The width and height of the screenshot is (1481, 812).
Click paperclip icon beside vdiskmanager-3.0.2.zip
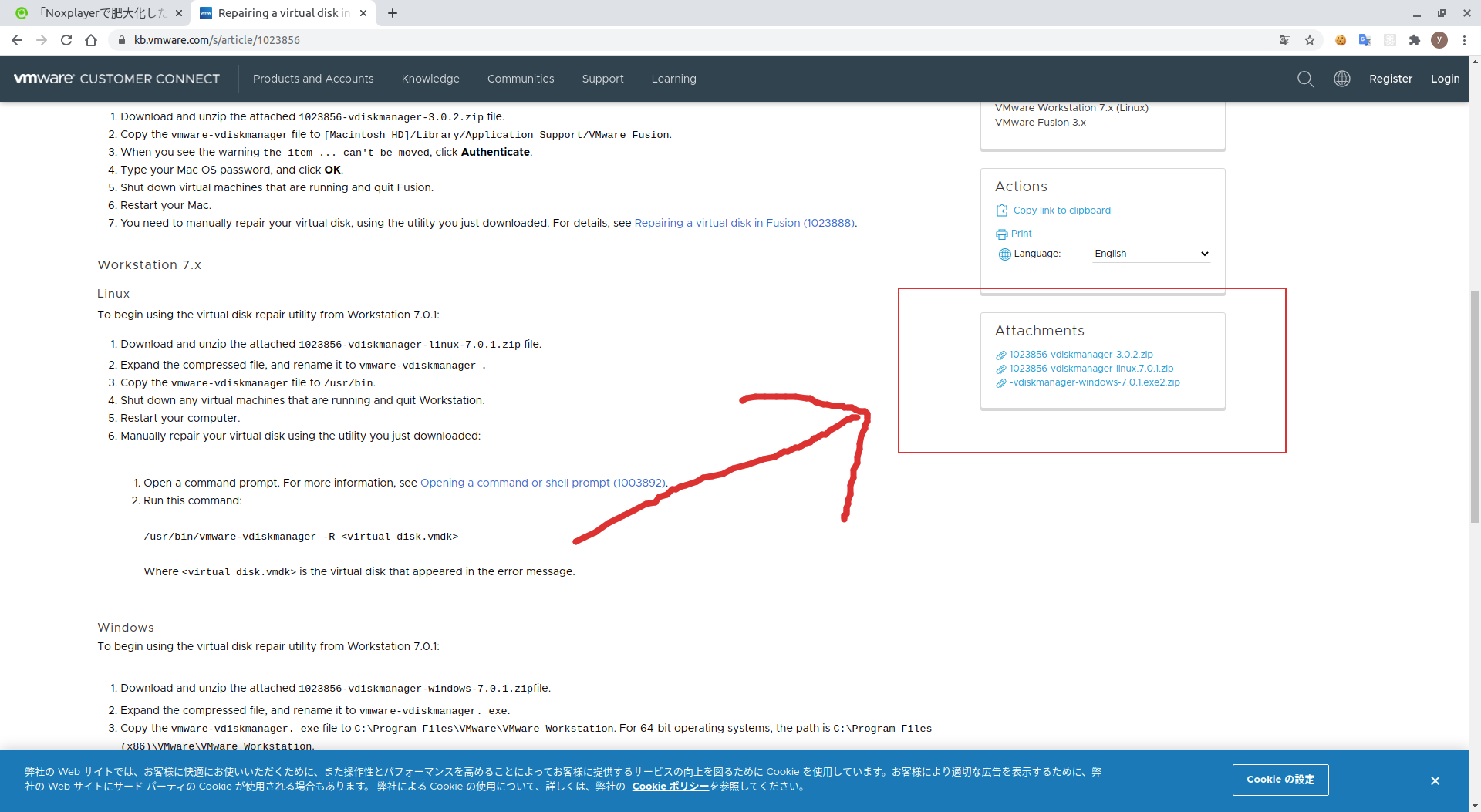coord(1001,355)
